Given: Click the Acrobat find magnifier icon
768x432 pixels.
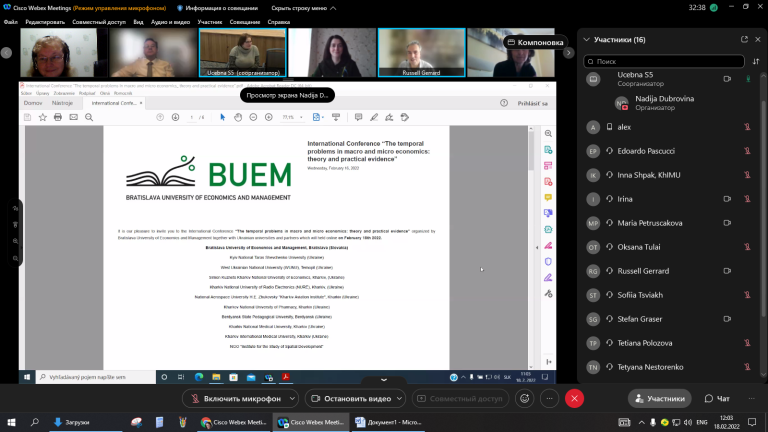Looking at the screenshot, I should (89, 117).
